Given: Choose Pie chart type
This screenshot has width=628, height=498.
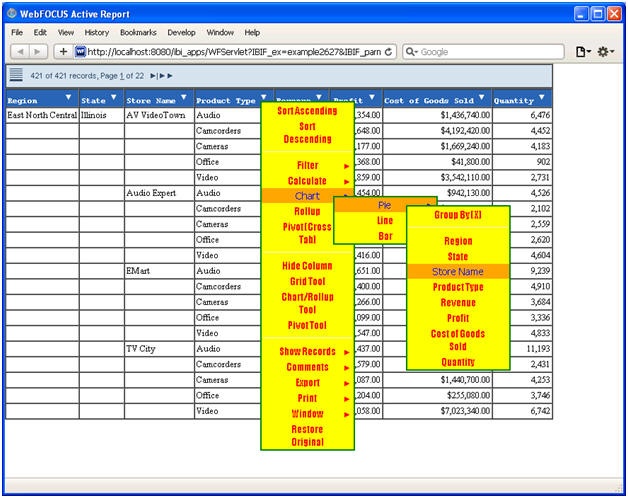Looking at the screenshot, I should 384,205.
